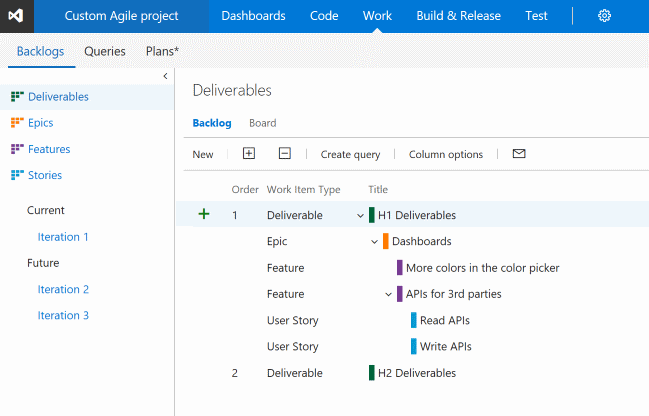Open Column options
The width and height of the screenshot is (649, 416).
click(445, 154)
